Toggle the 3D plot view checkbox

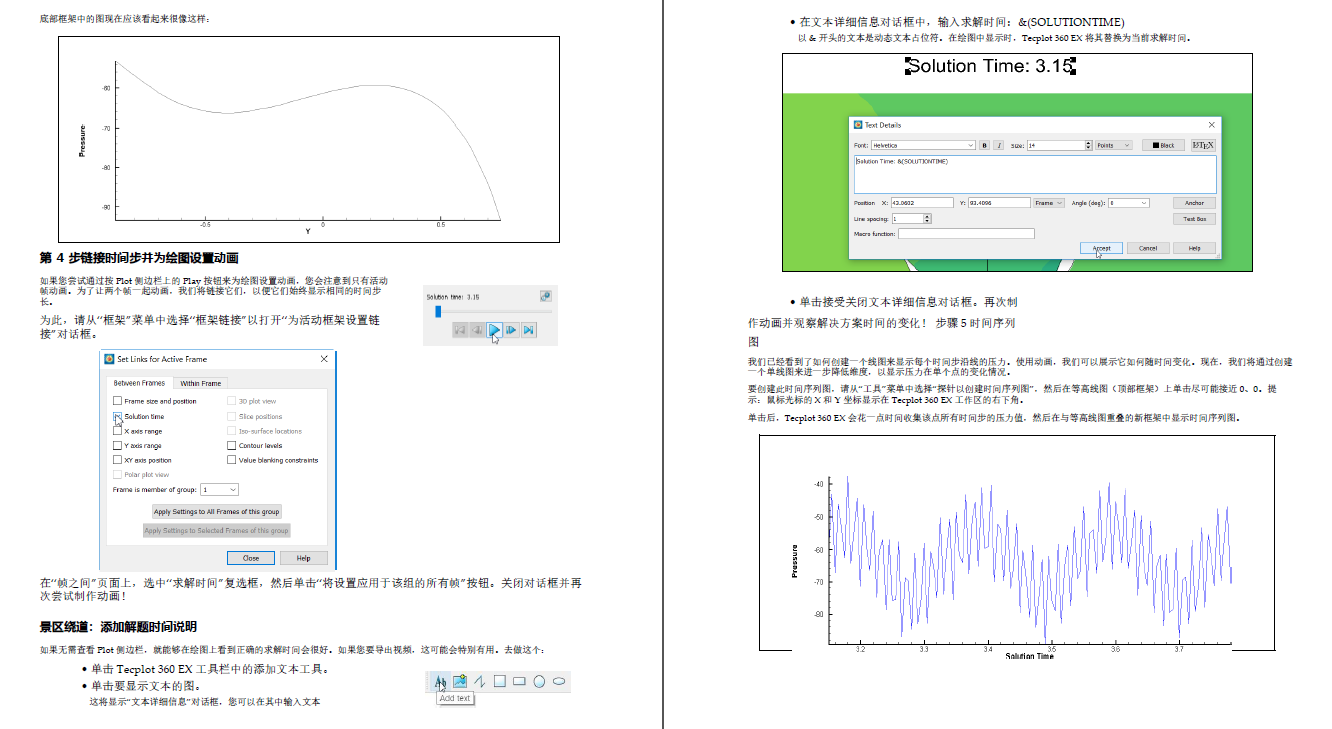point(231,401)
